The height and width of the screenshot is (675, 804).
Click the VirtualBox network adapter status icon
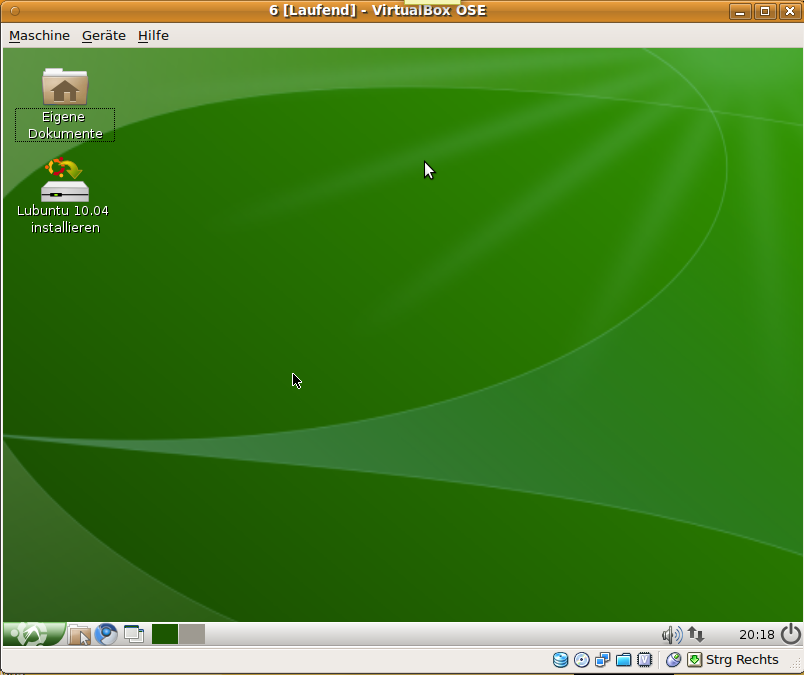click(602, 660)
